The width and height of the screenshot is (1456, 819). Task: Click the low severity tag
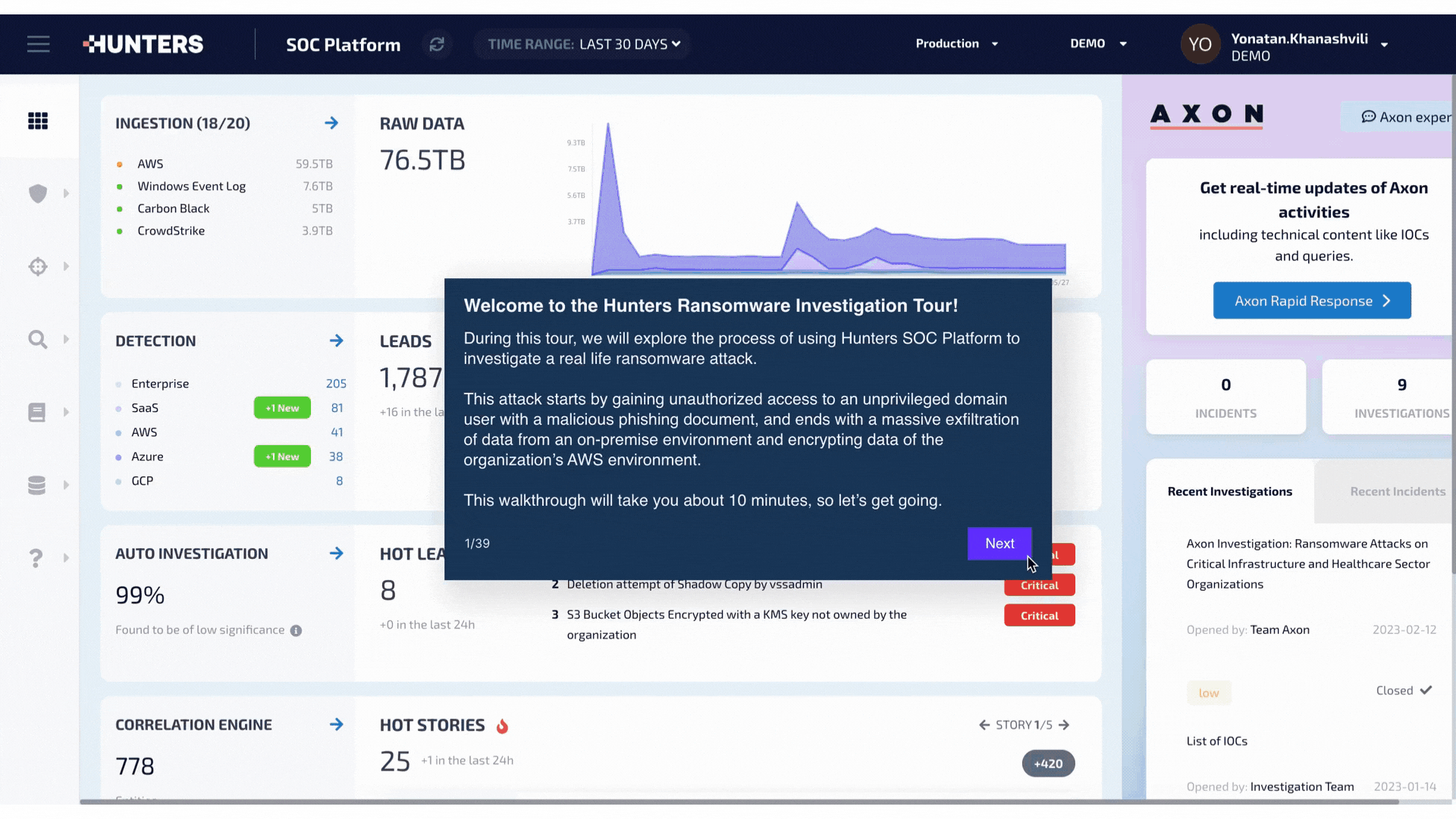[x=1209, y=693]
